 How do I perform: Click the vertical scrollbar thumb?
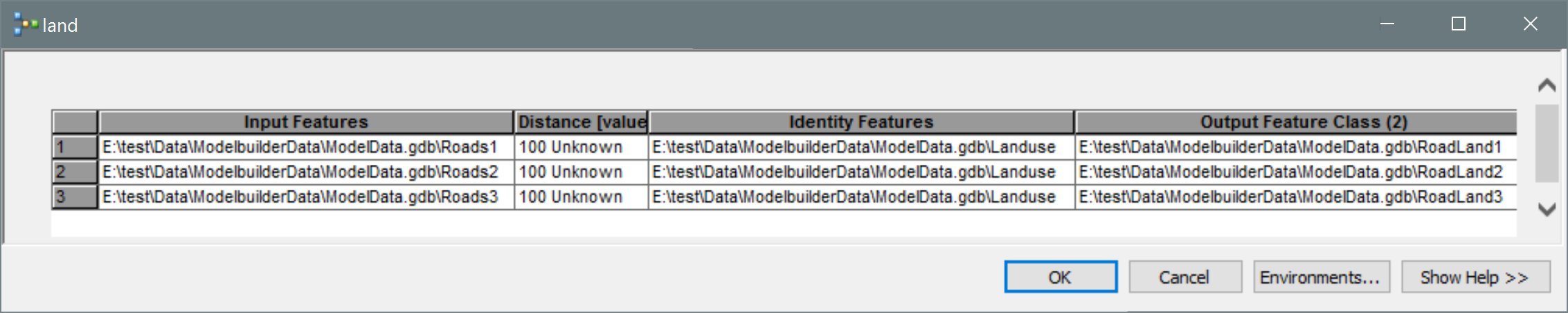pos(1546,143)
